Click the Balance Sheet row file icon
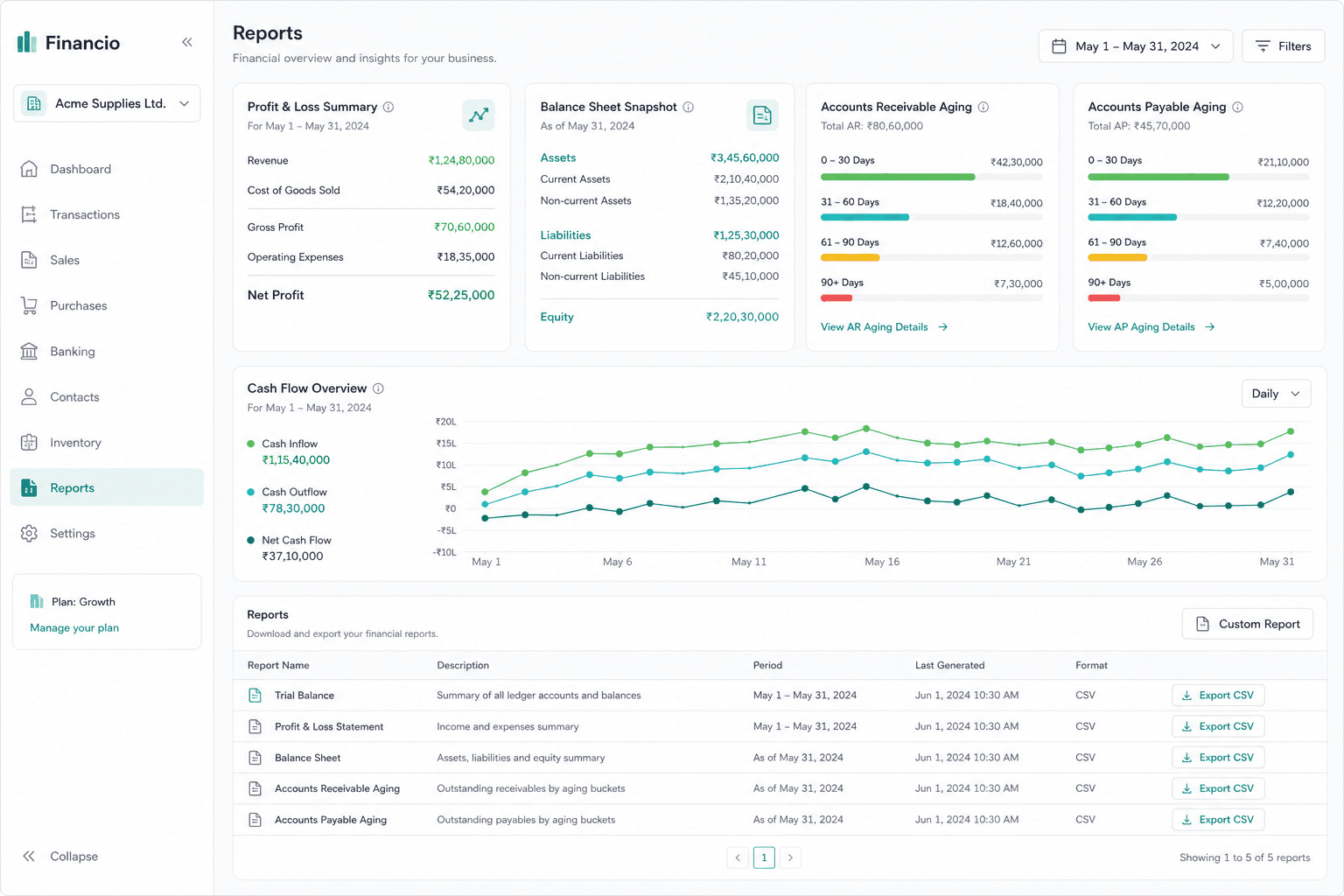This screenshot has width=1344, height=896. point(255,758)
